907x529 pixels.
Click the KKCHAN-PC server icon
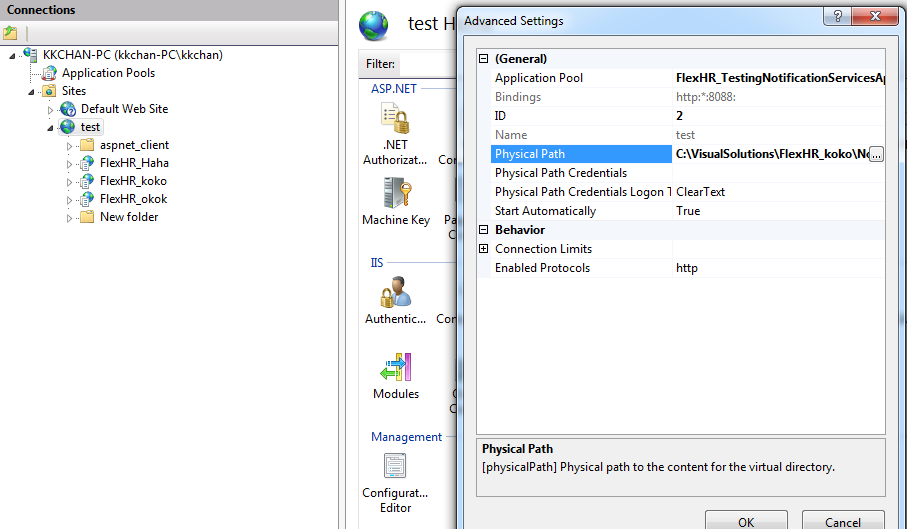pyautogui.click(x=30, y=54)
